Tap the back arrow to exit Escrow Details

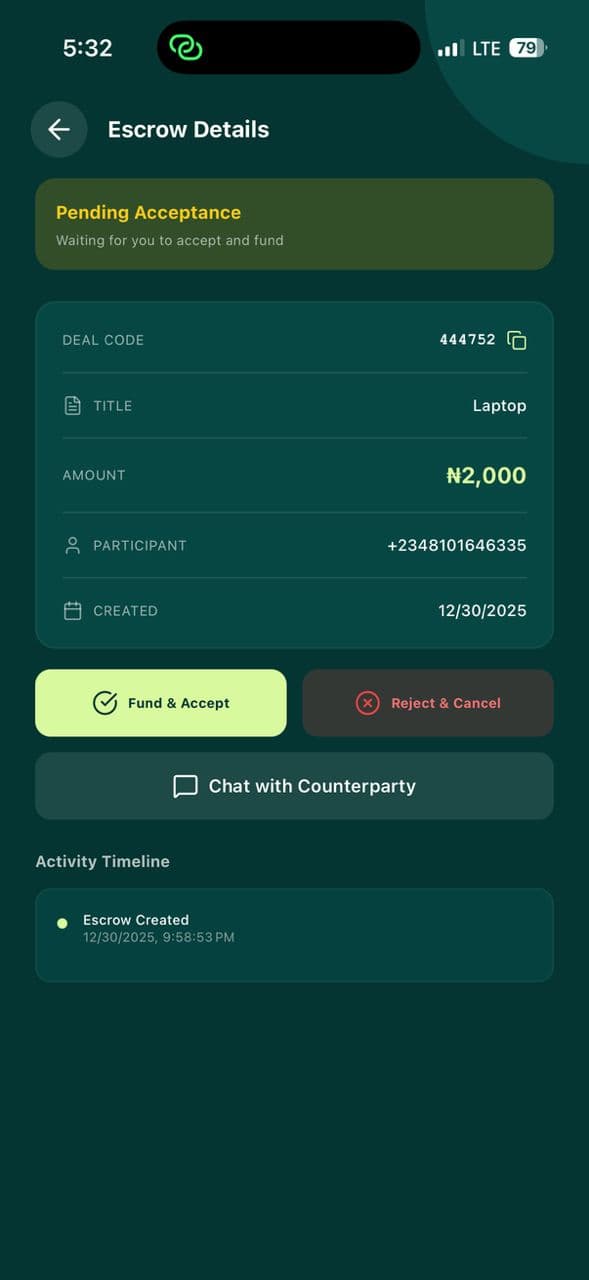coord(58,129)
